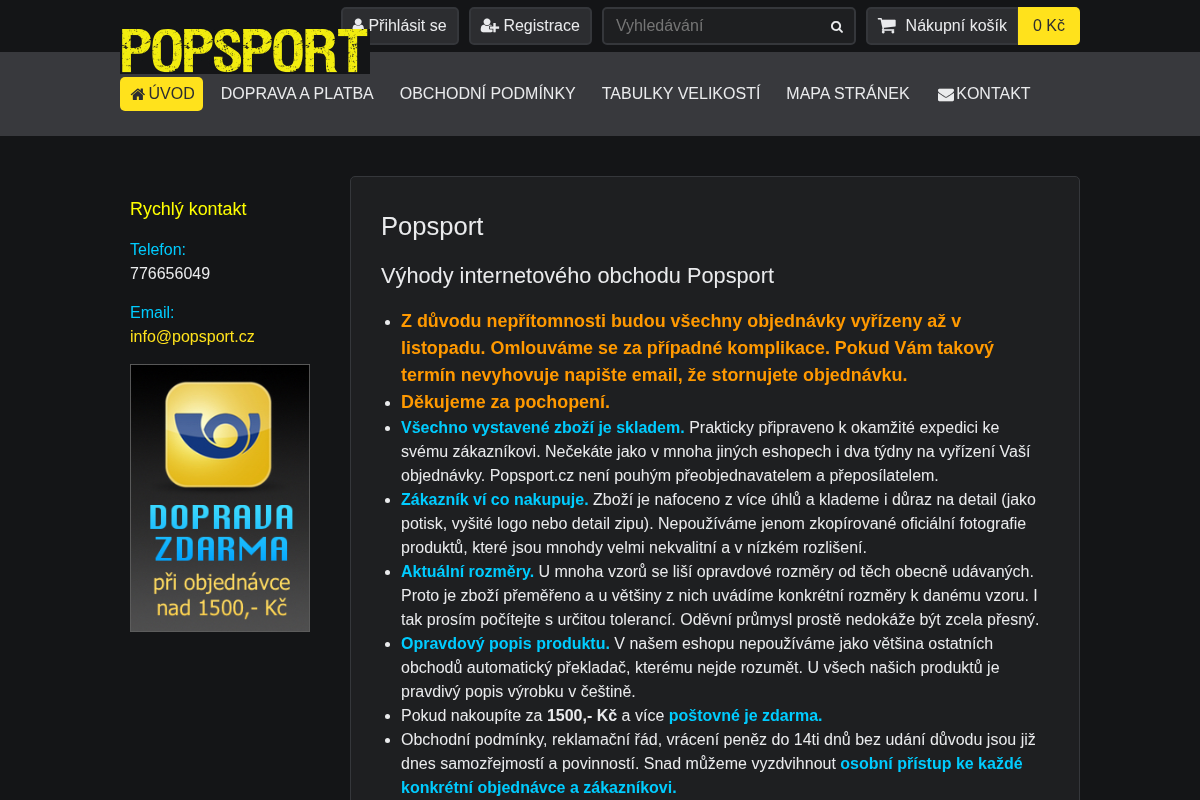1200x800 pixels.
Task: Go to the Úvod menu item
Action: [x=161, y=94]
